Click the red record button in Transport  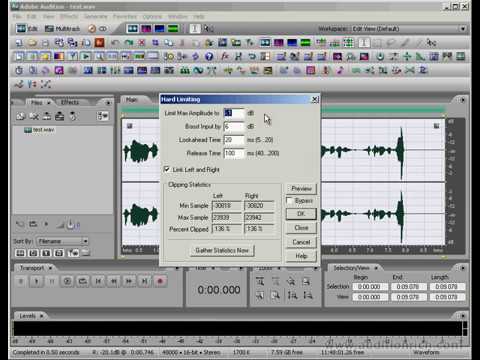160,281
